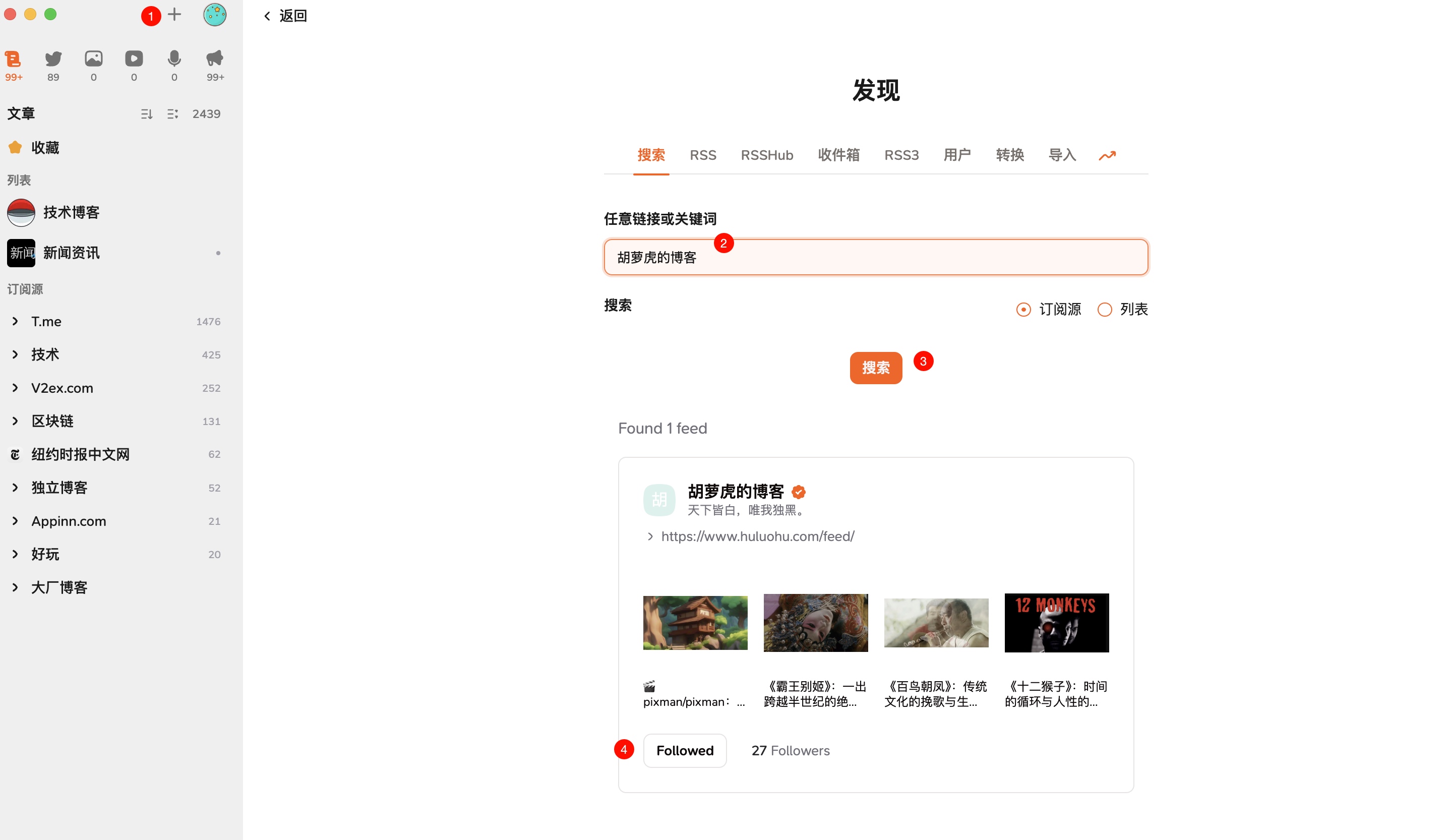Click the 胡萝虎的博客 feed title
Image resolution: width=1448 pixels, height=840 pixels.
tap(736, 492)
